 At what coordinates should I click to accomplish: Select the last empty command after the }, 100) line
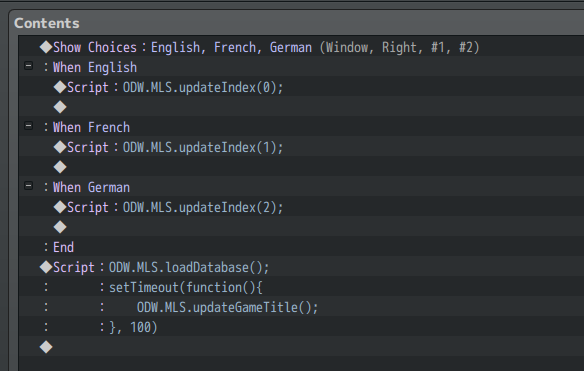[x=301, y=347]
